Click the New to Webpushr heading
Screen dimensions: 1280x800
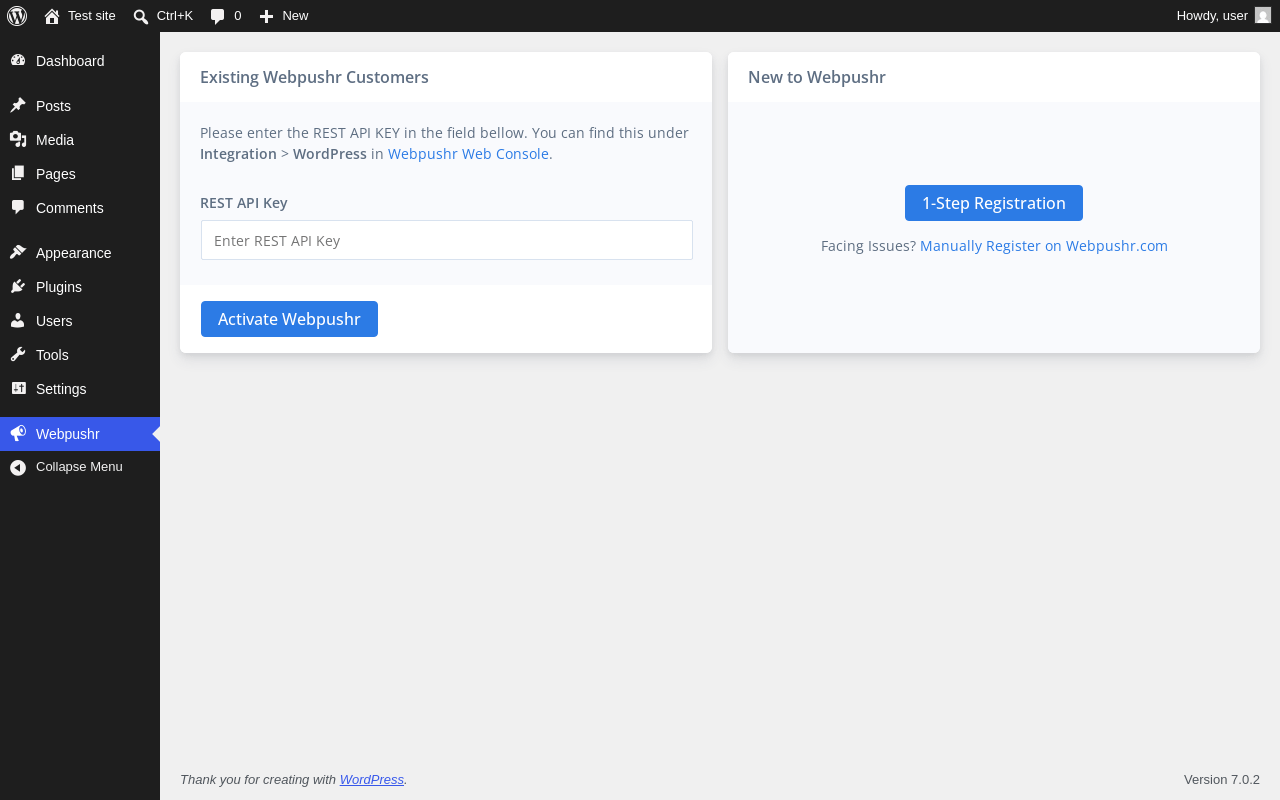pos(817,77)
